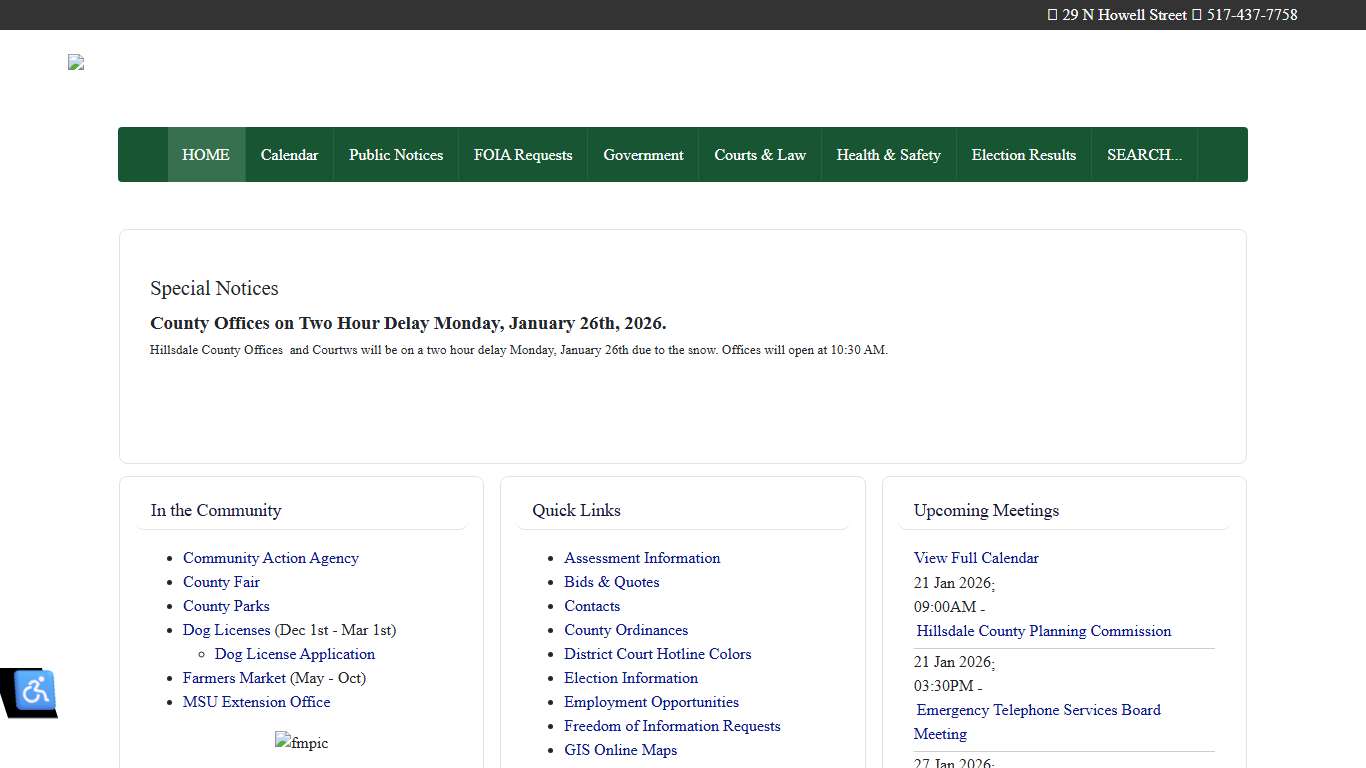Open the Calendar menu item

pos(289,155)
